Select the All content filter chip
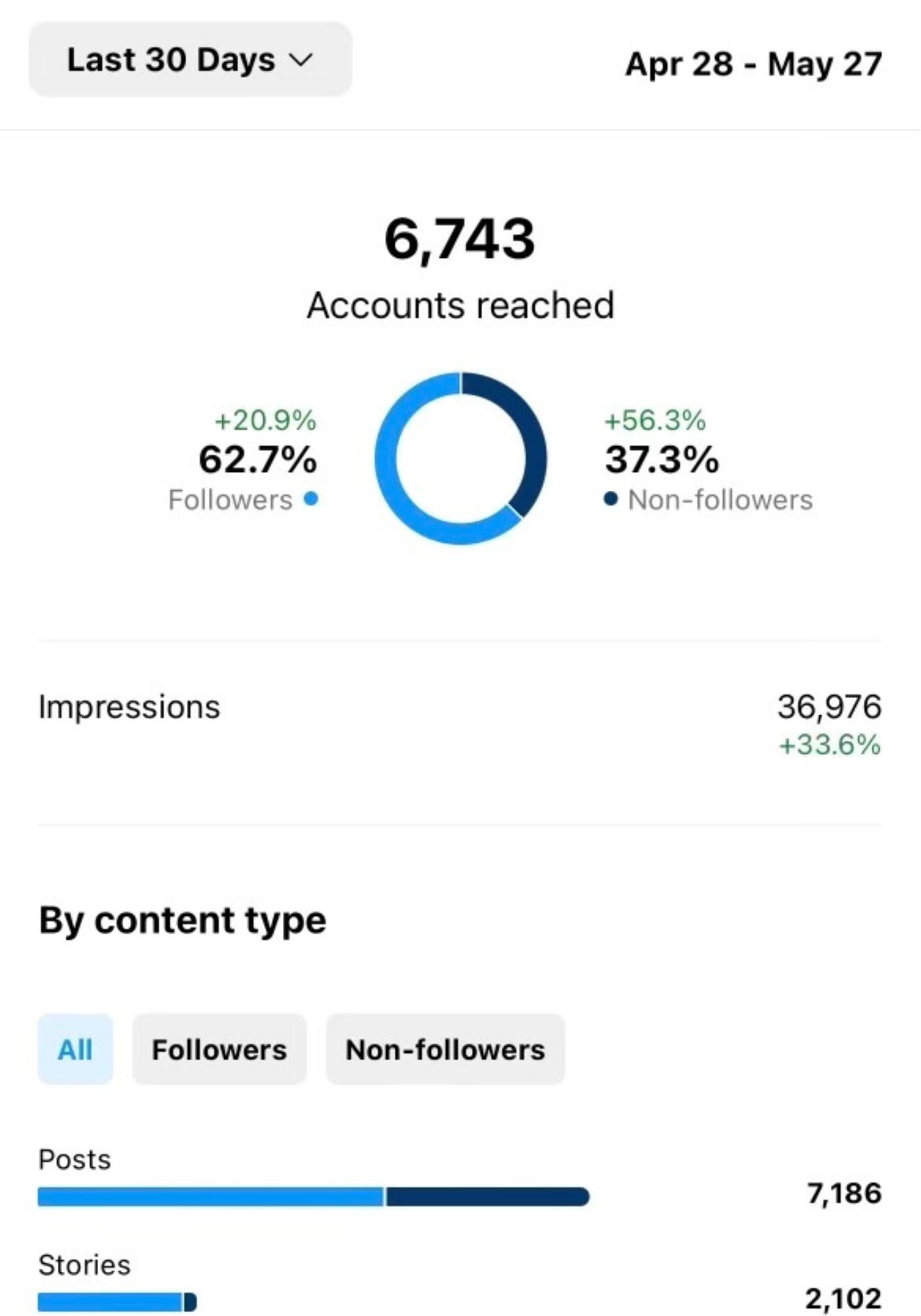Viewport: 921px width, 1316px height. [x=75, y=1049]
